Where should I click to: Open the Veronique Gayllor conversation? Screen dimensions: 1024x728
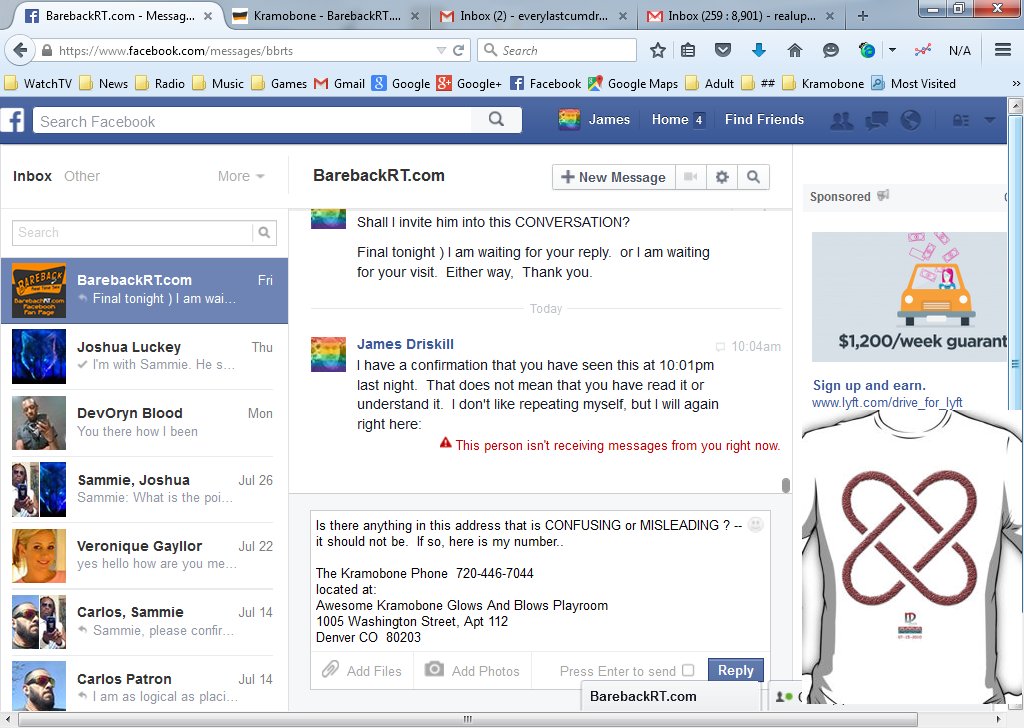[x=144, y=555]
